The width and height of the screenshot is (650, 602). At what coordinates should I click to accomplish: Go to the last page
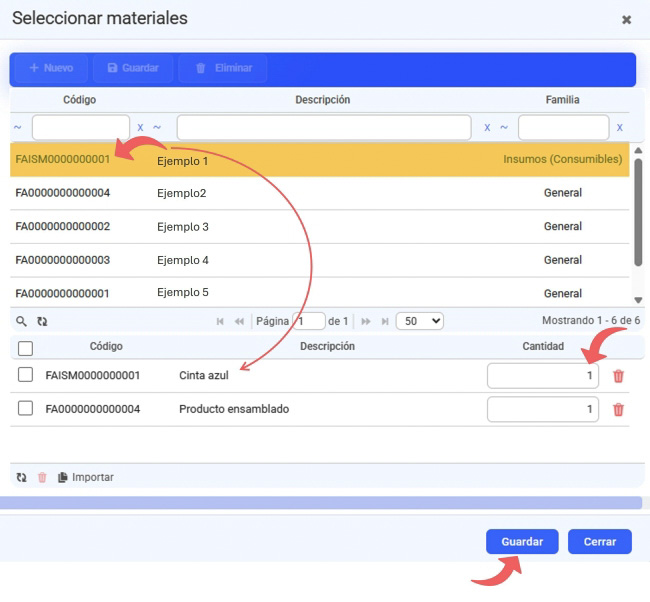coord(385,321)
